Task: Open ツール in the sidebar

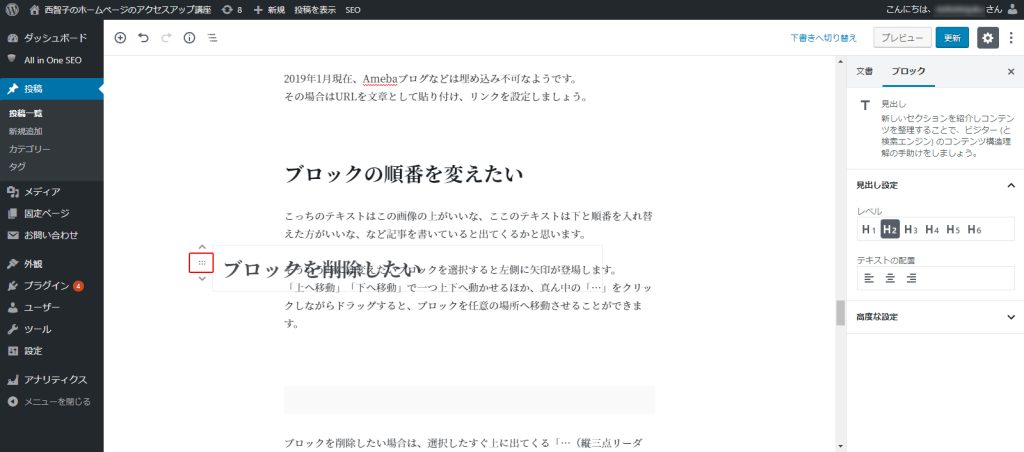Action: pyautogui.click(x=52, y=329)
